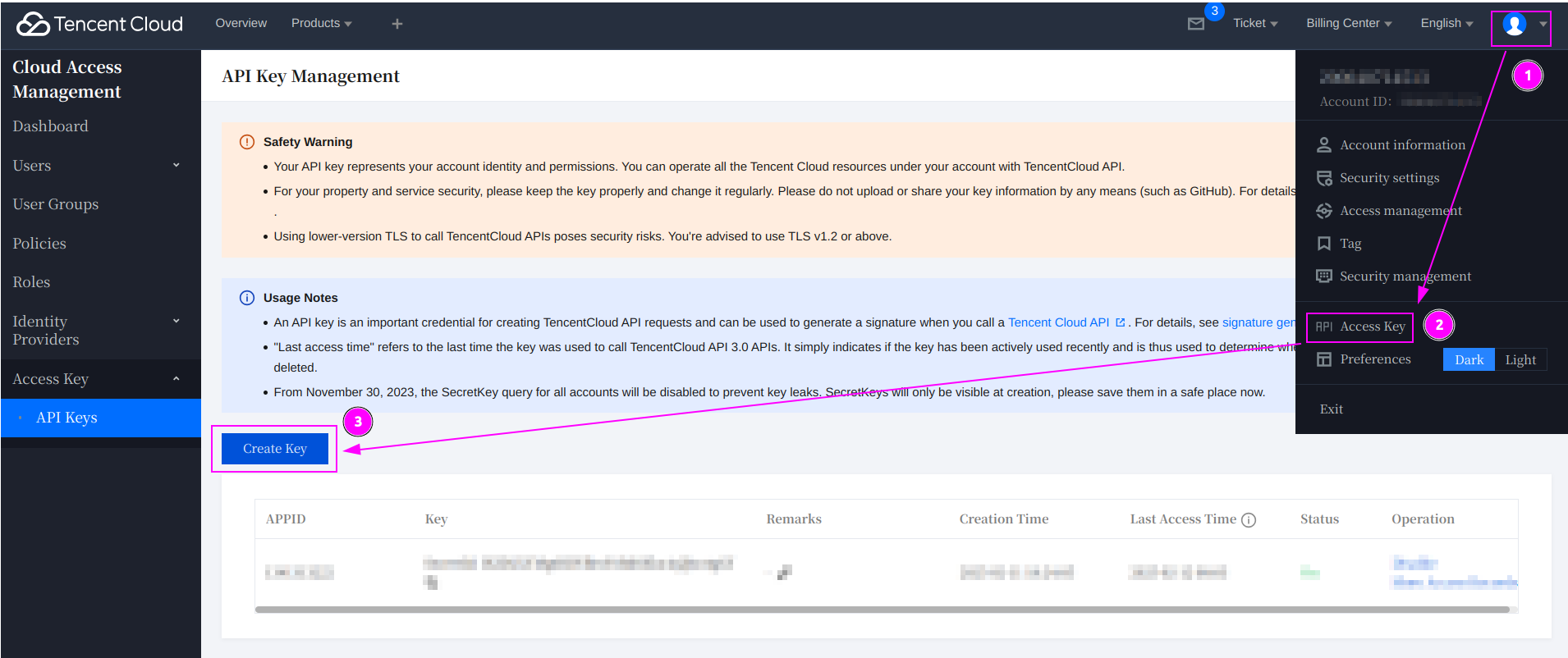Follow the signature generation link

(x=1259, y=322)
